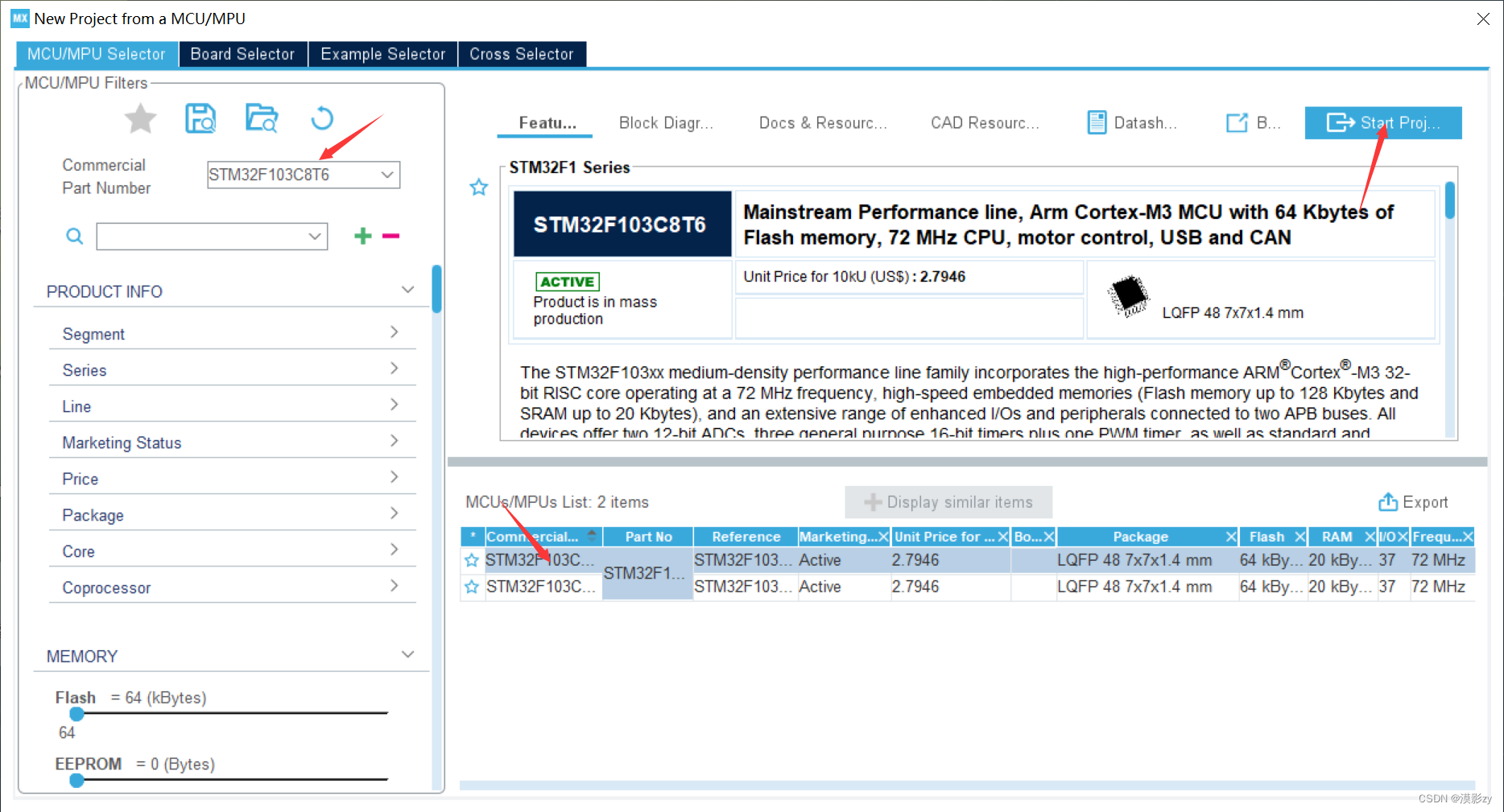Viewport: 1504px width, 812px height.
Task: Remove the I/O column via its X
Action: pos(1403,537)
